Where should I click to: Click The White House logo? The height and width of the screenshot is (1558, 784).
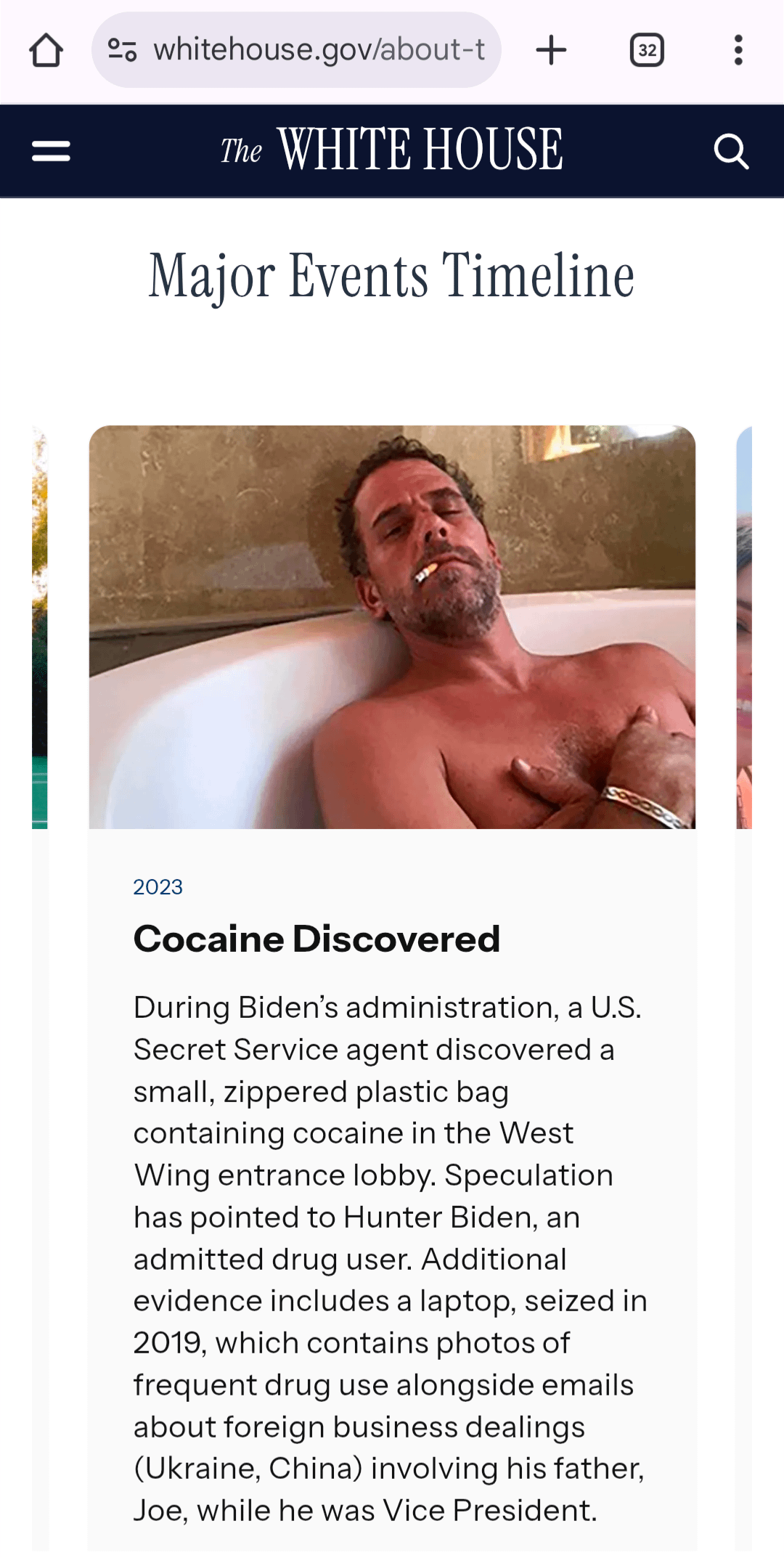coord(391,150)
